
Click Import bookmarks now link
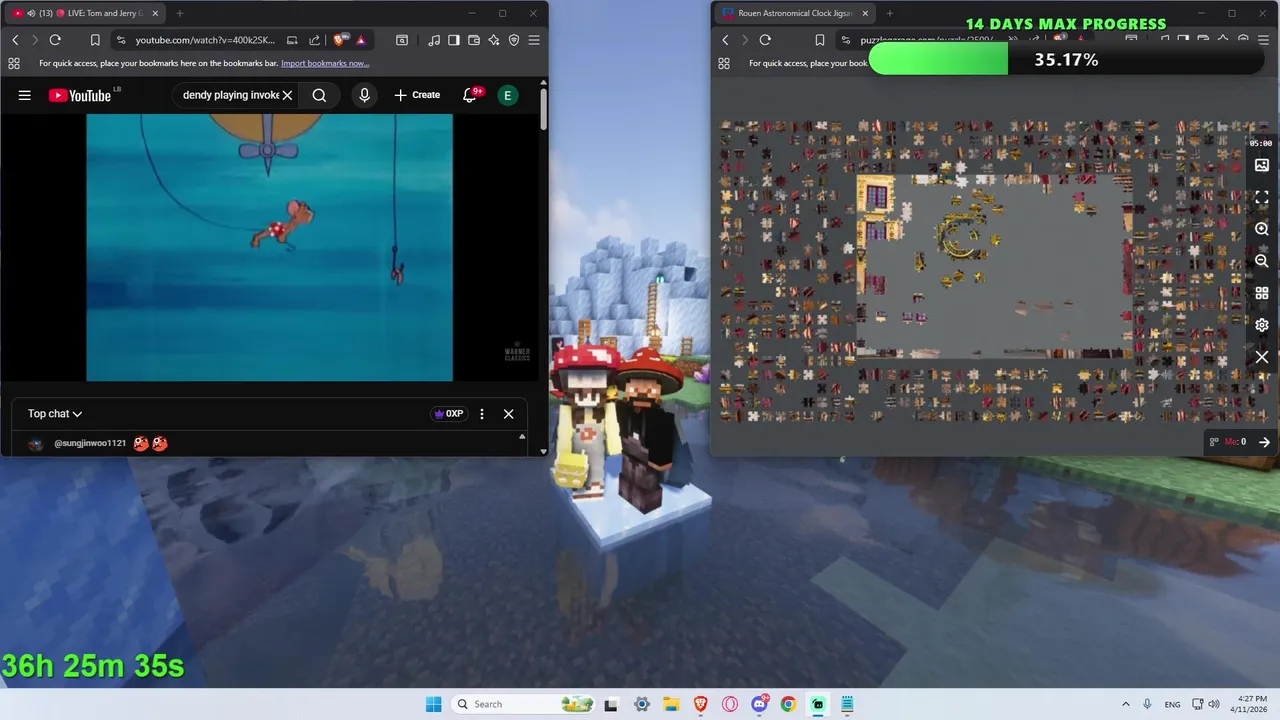tap(325, 63)
